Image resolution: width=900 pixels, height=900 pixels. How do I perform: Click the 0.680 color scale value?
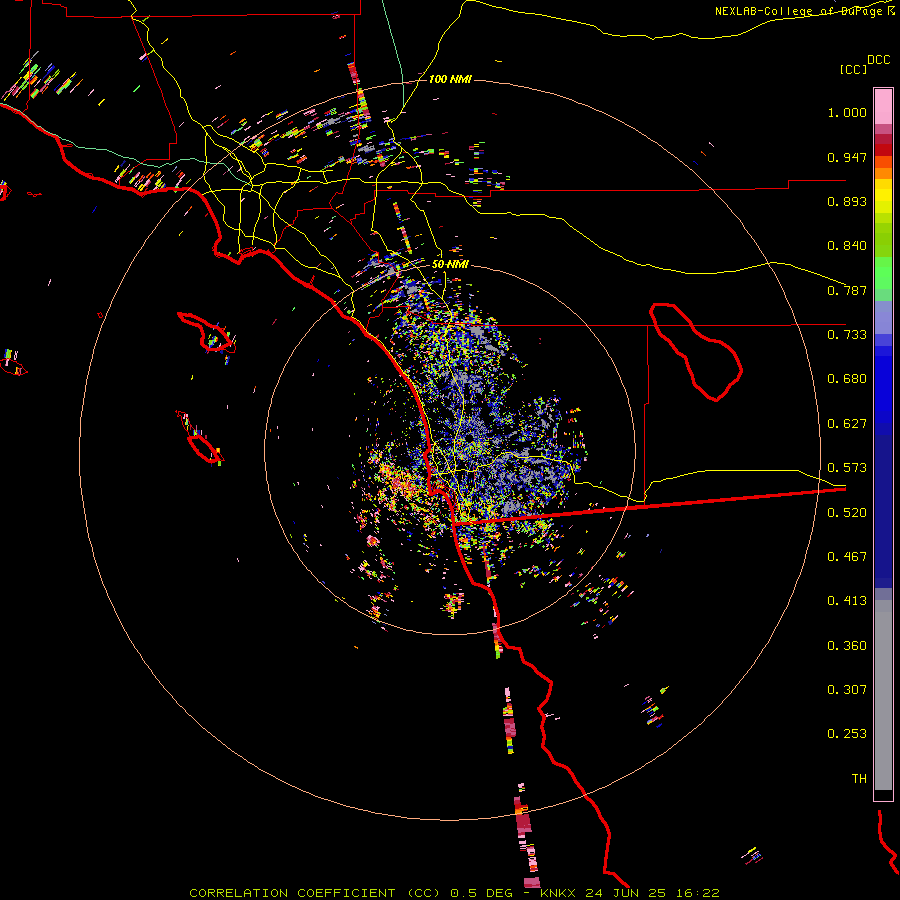[847, 379]
